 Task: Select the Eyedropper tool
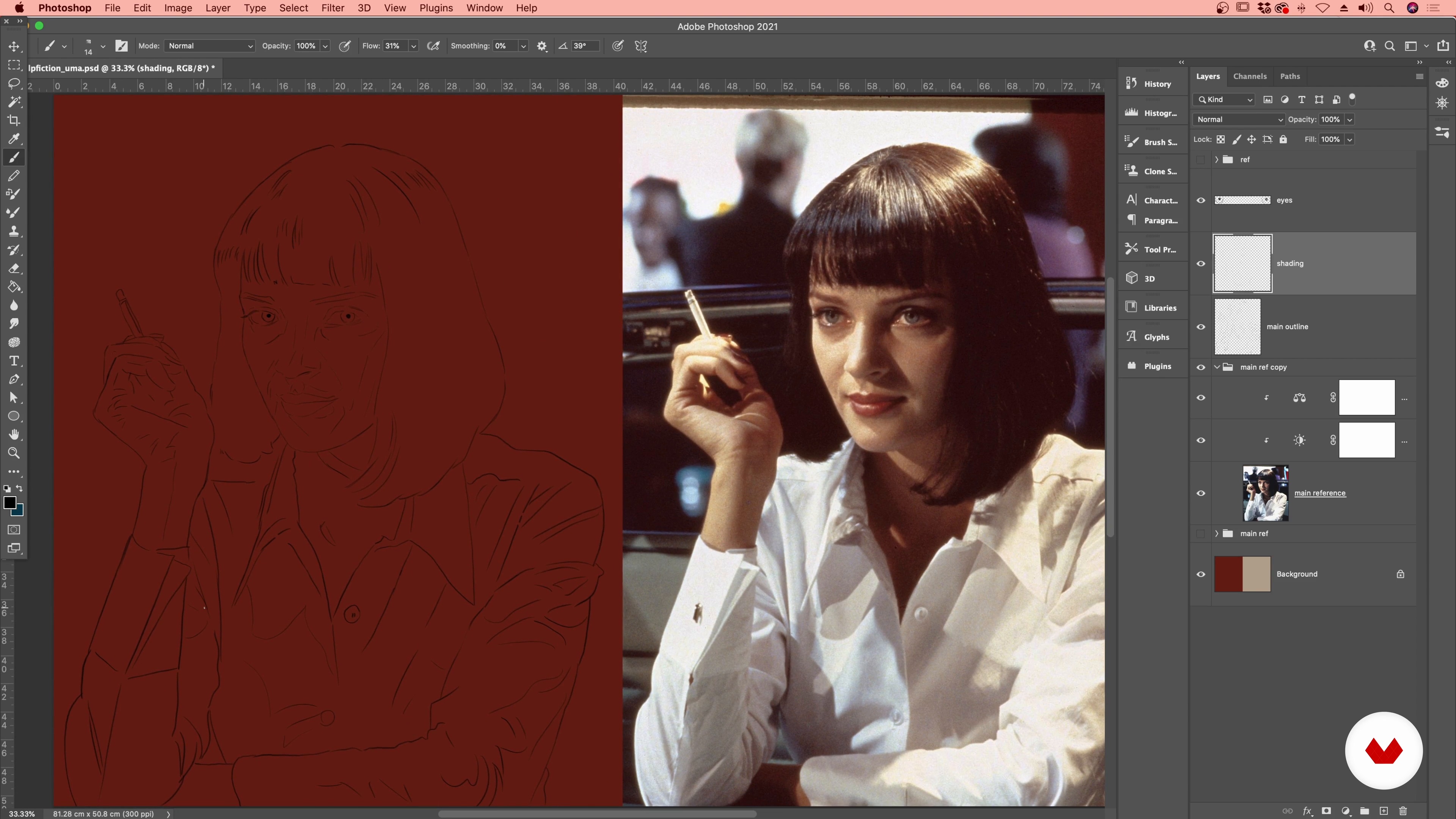[14, 139]
